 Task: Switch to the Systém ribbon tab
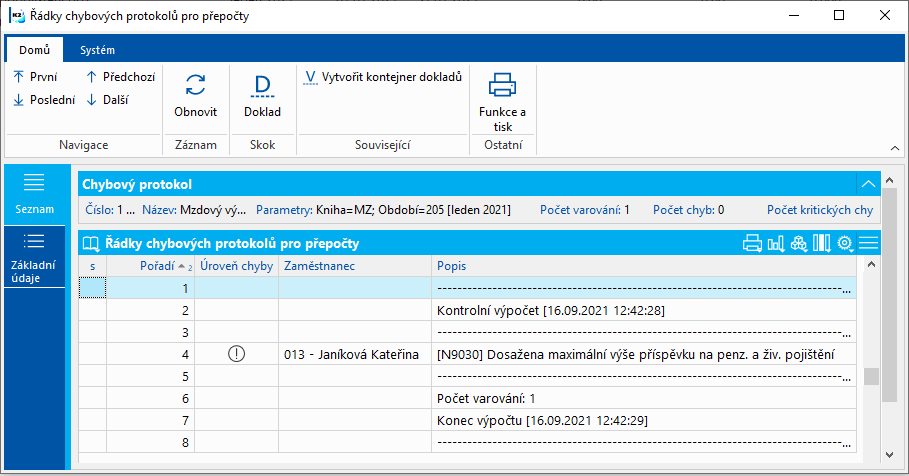click(97, 50)
